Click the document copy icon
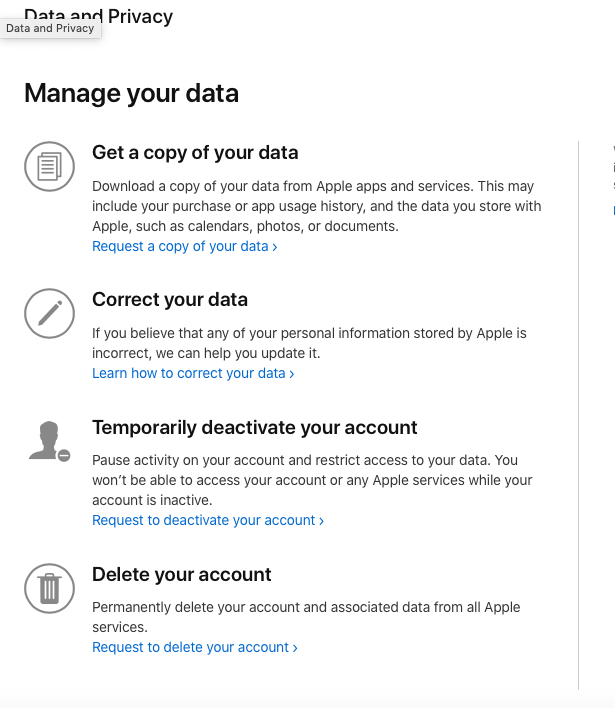Viewport: 615px width, 708px height. 49,166
